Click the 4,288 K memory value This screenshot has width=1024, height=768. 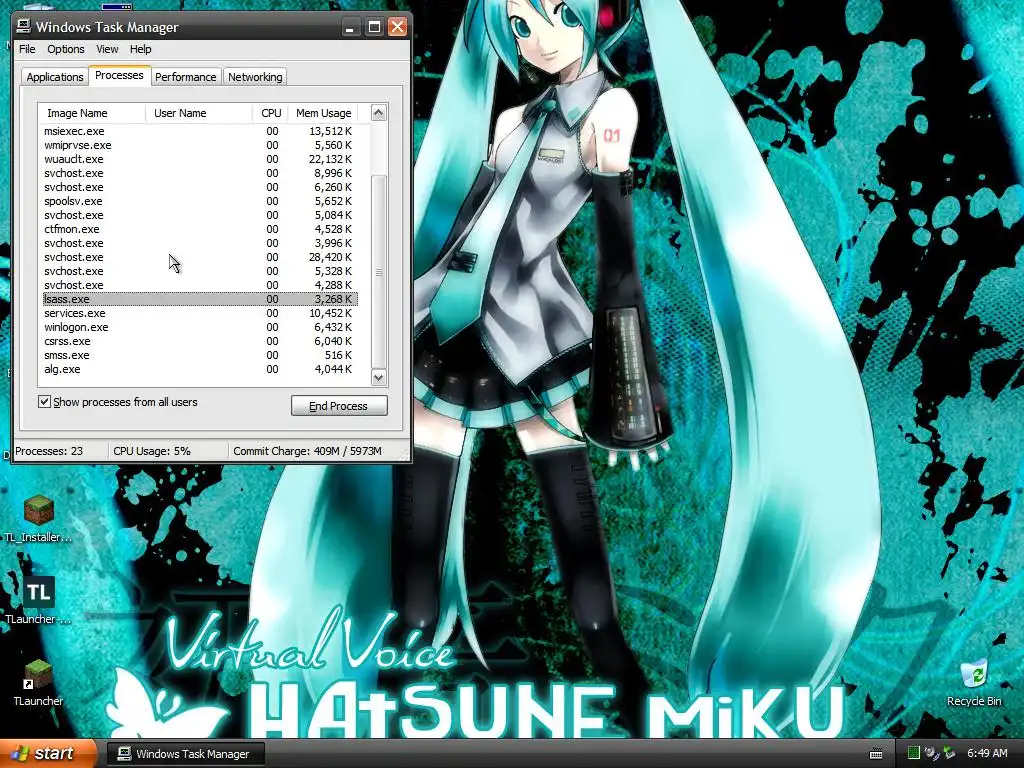click(x=333, y=285)
